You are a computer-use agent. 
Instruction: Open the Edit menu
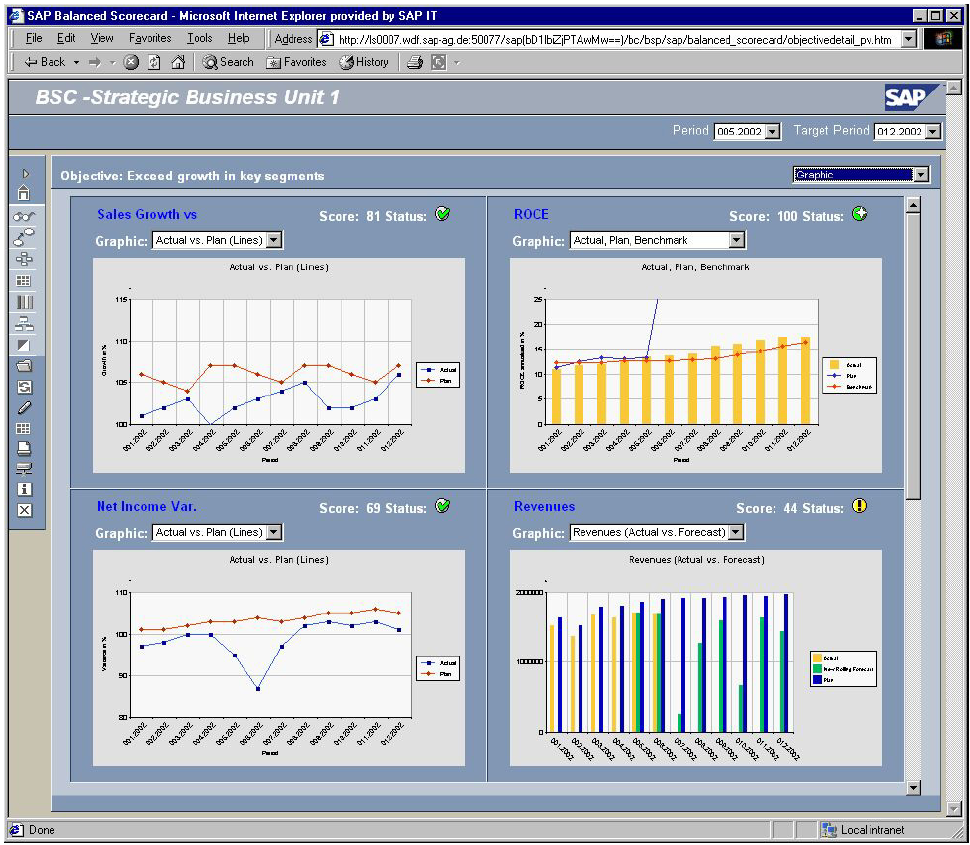click(x=66, y=38)
